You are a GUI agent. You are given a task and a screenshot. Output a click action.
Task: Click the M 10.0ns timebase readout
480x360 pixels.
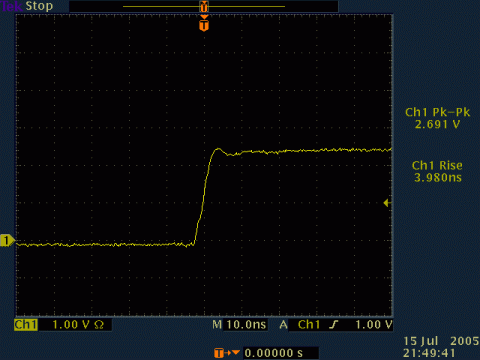pos(239,325)
